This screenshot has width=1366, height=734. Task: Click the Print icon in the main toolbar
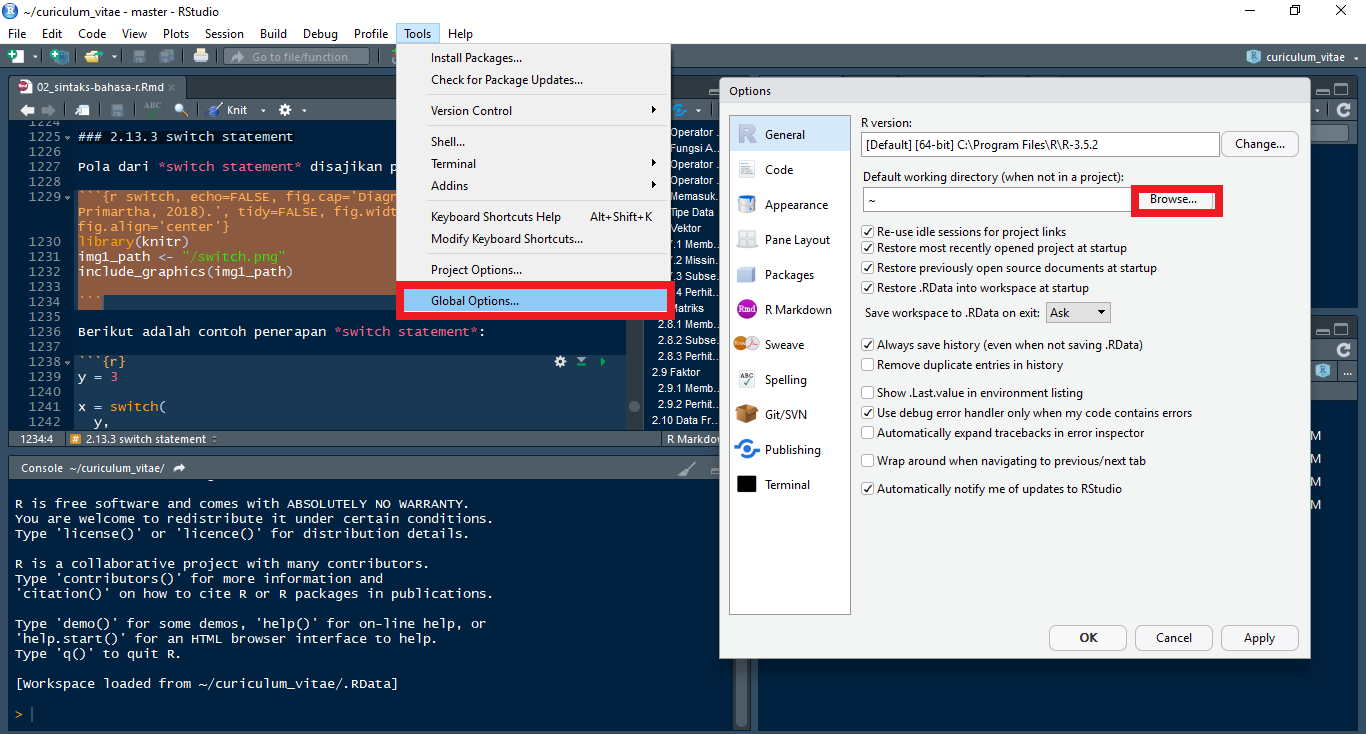pos(200,57)
